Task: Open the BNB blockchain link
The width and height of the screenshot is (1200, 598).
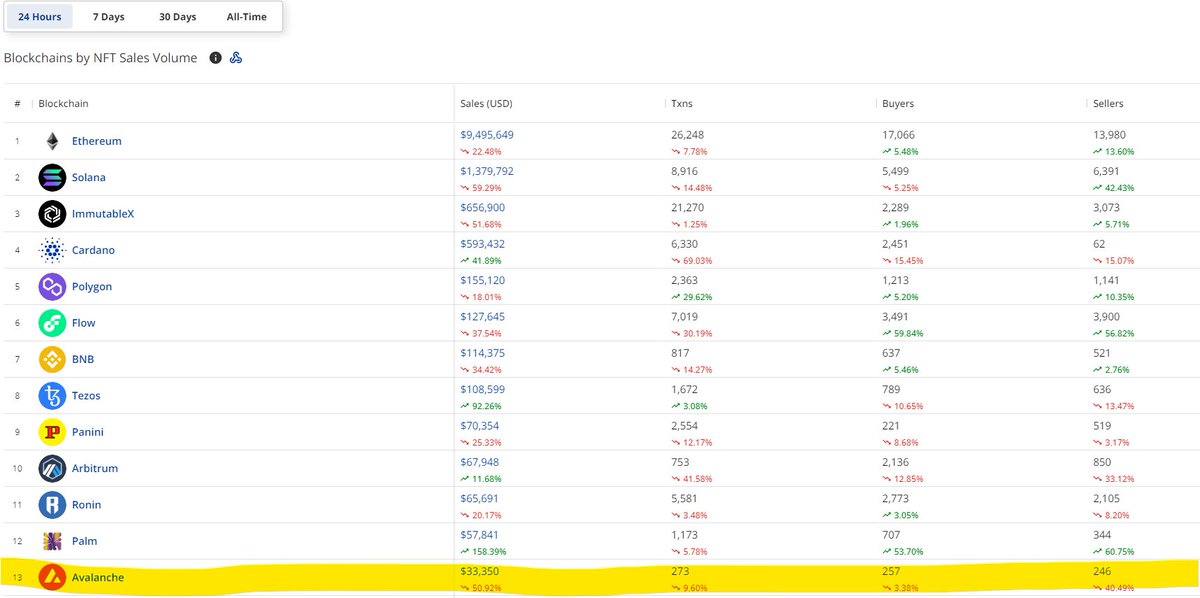Action: coord(83,359)
